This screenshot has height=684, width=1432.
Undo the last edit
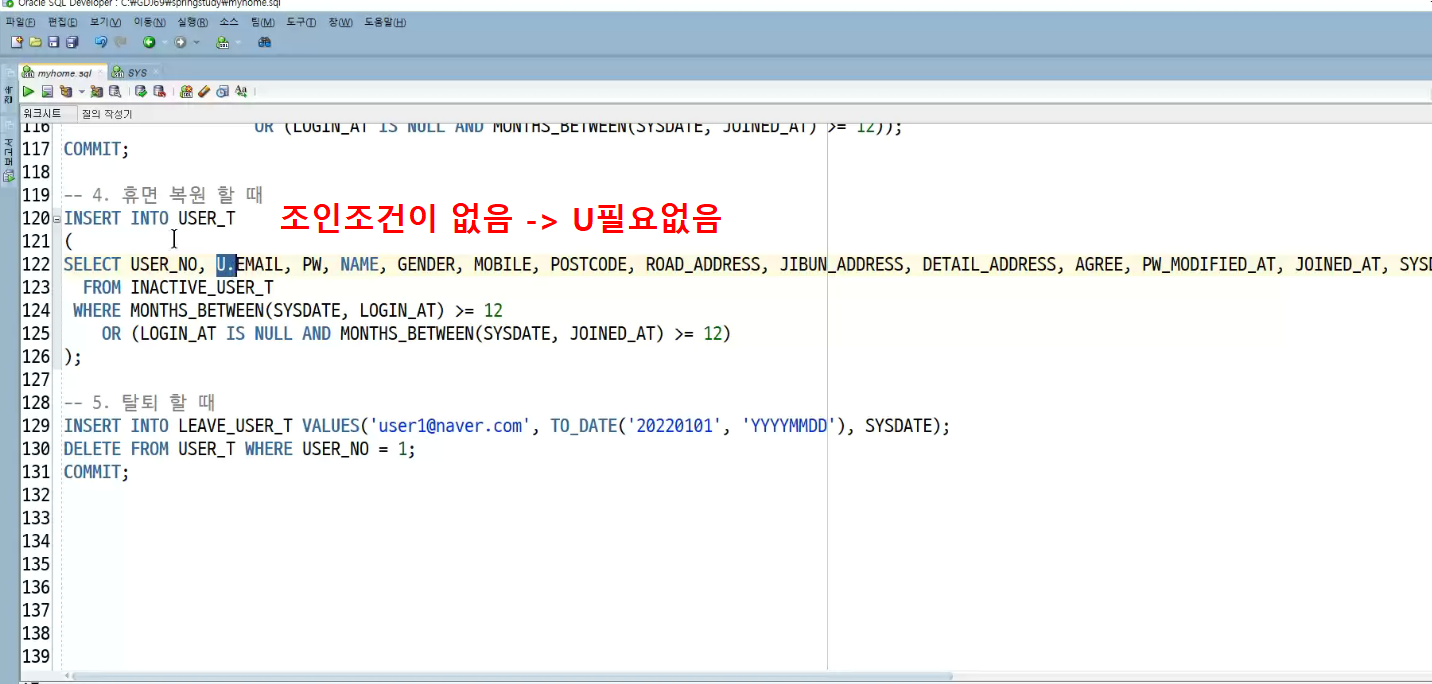pyautogui.click(x=101, y=42)
